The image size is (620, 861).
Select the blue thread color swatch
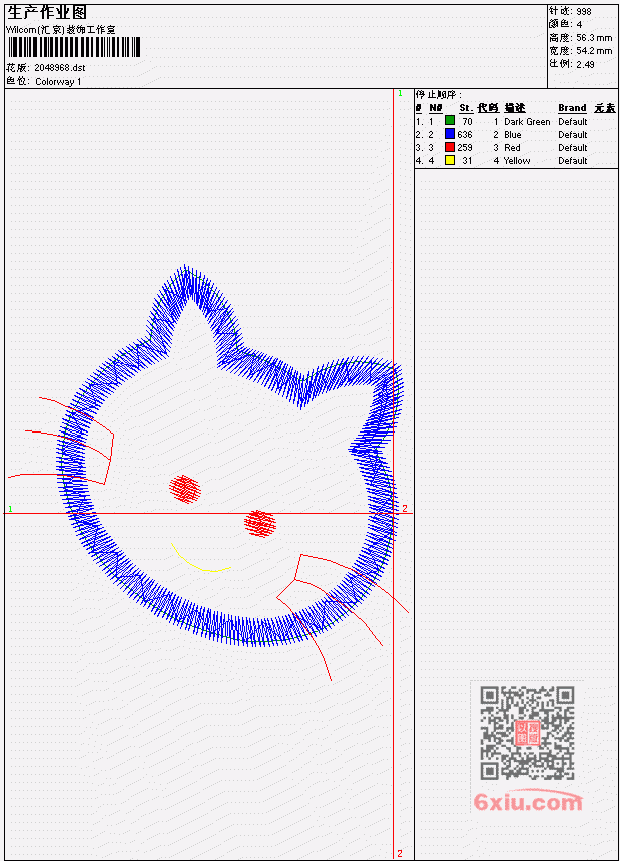point(450,134)
